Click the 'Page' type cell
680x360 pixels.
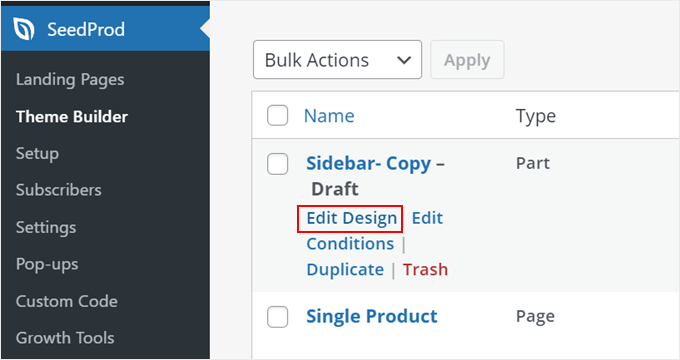coord(535,317)
